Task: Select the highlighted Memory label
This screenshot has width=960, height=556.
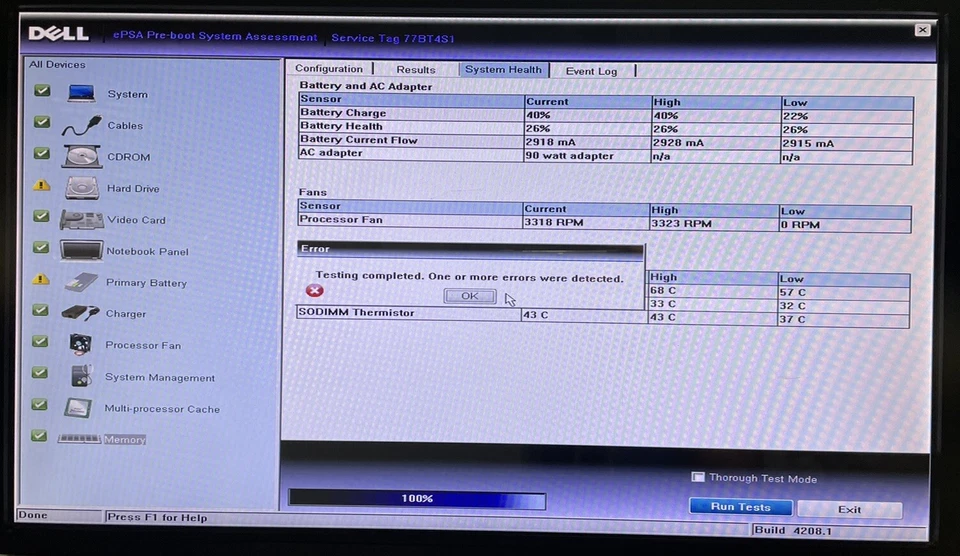Action: coord(125,439)
